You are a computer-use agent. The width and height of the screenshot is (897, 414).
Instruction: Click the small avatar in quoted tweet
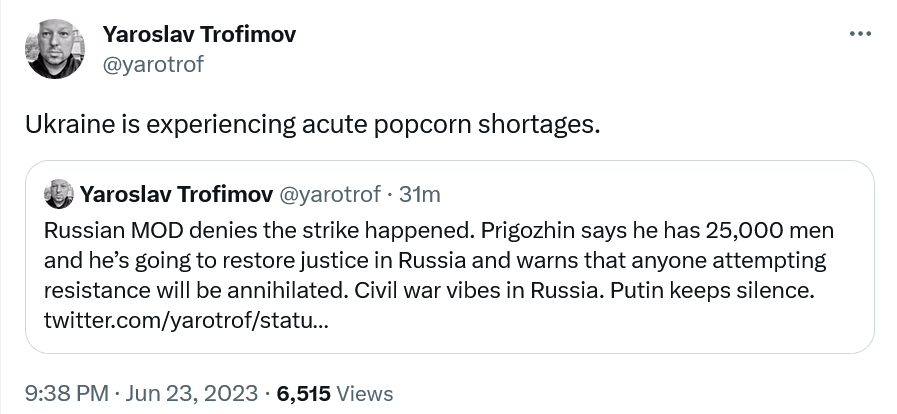[59, 193]
